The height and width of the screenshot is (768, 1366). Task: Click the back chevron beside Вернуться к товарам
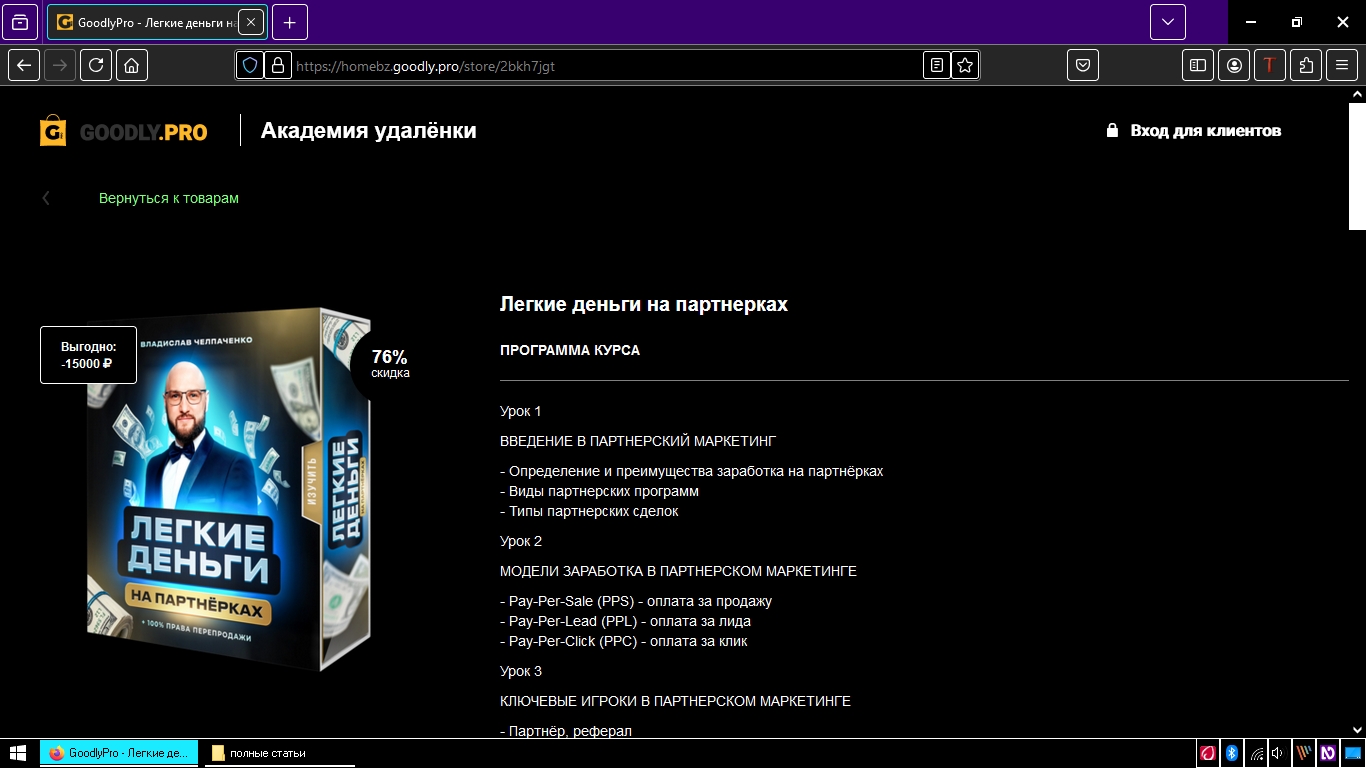[45, 198]
